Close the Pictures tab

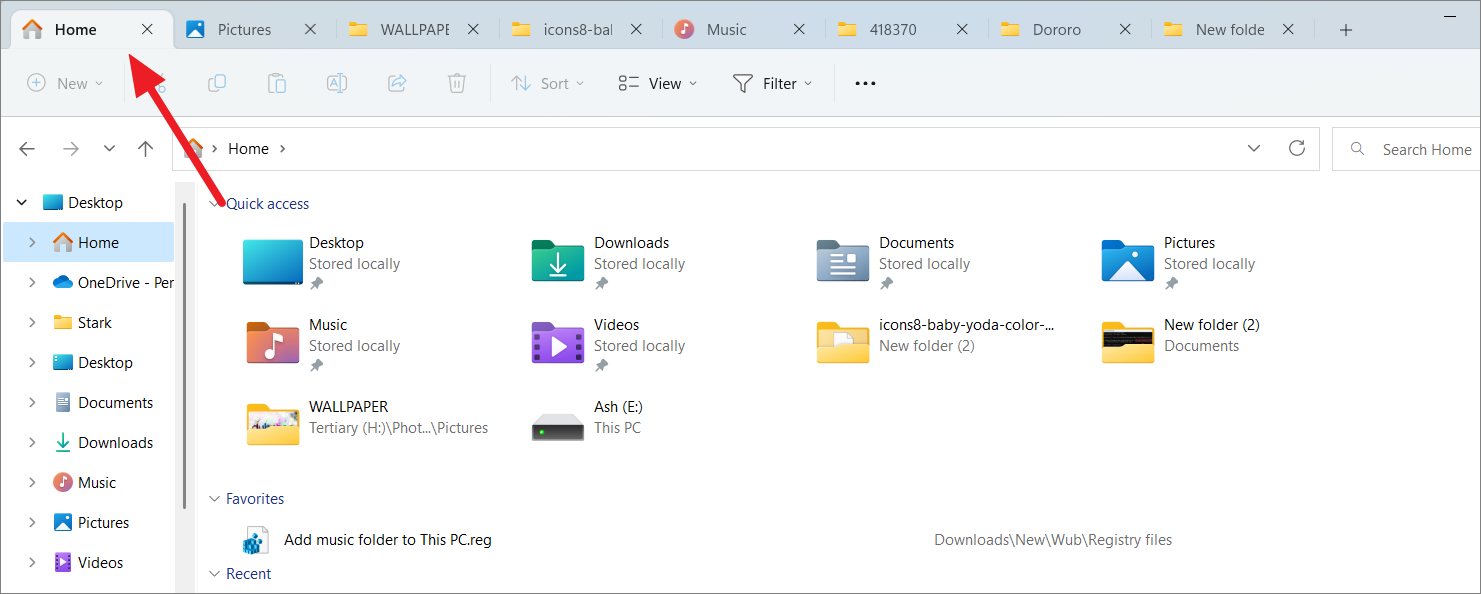pos(310,30)
